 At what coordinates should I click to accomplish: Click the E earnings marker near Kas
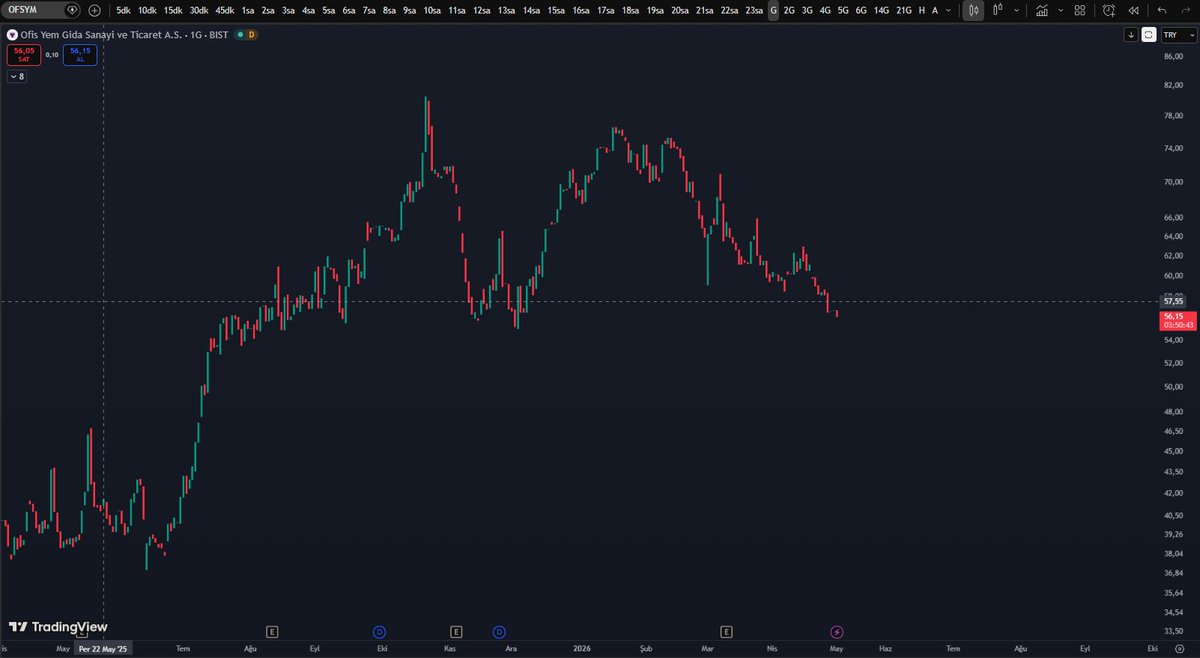click(x=456, y=631)
